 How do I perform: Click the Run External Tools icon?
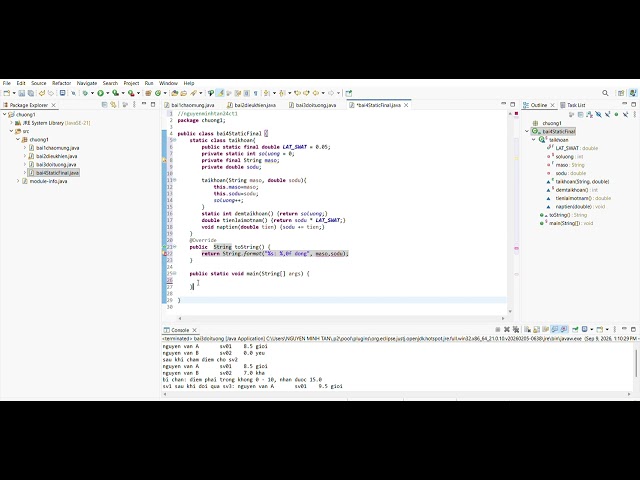coord(131,93)
